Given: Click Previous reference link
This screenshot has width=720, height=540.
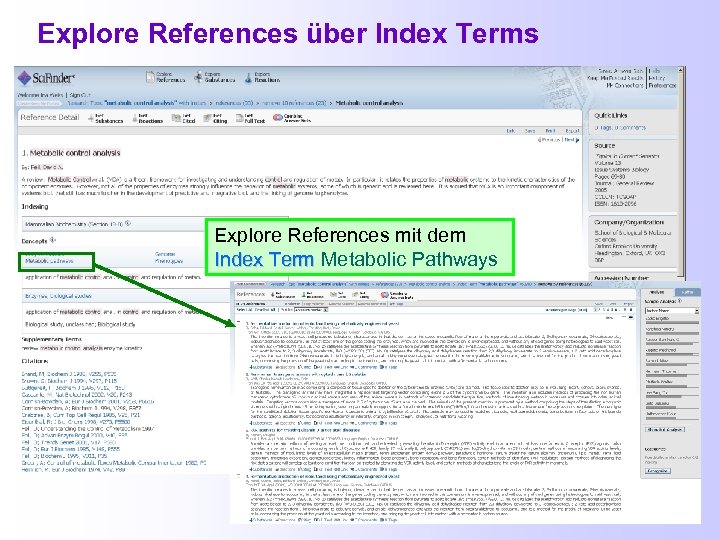Looking at the screenshot, I should pos(549,140).
